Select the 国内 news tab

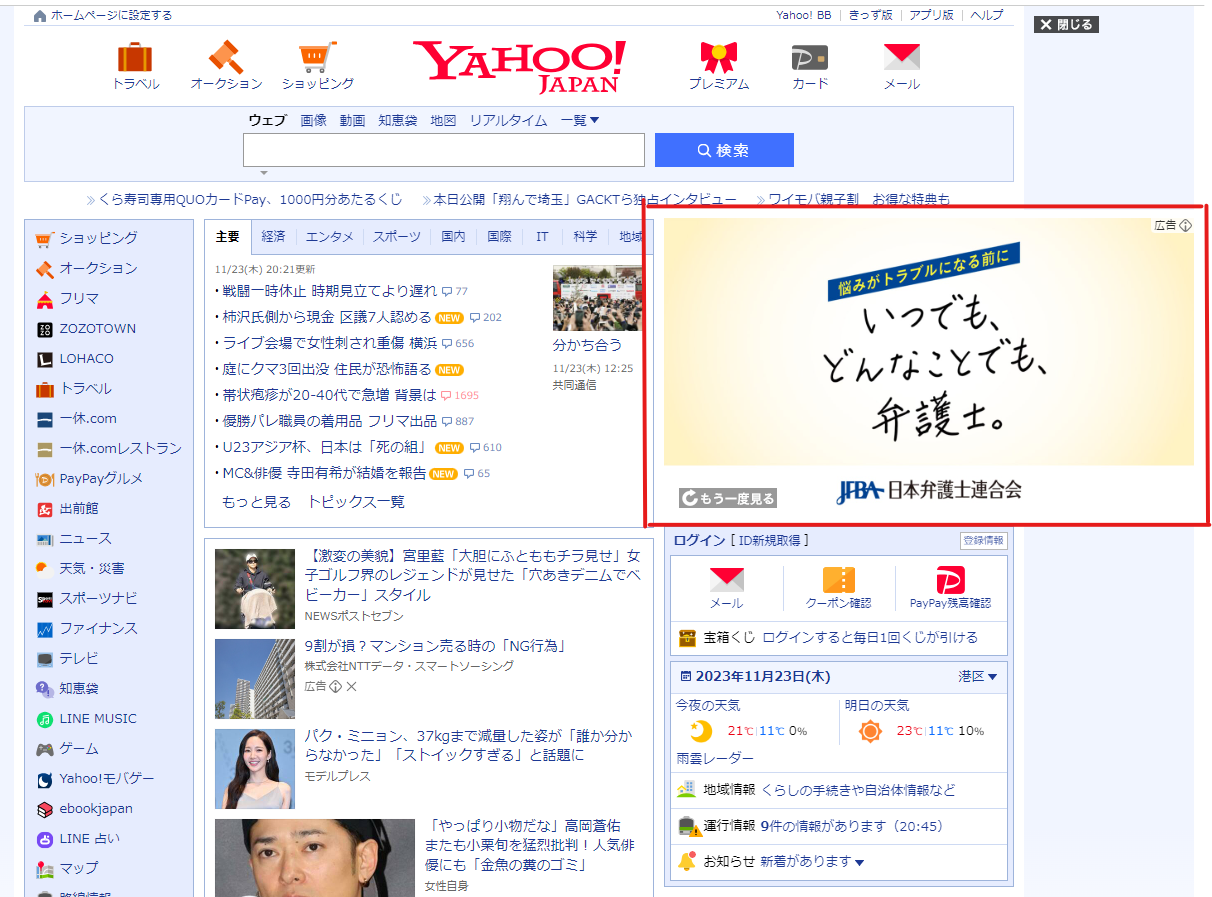(454, 236)
